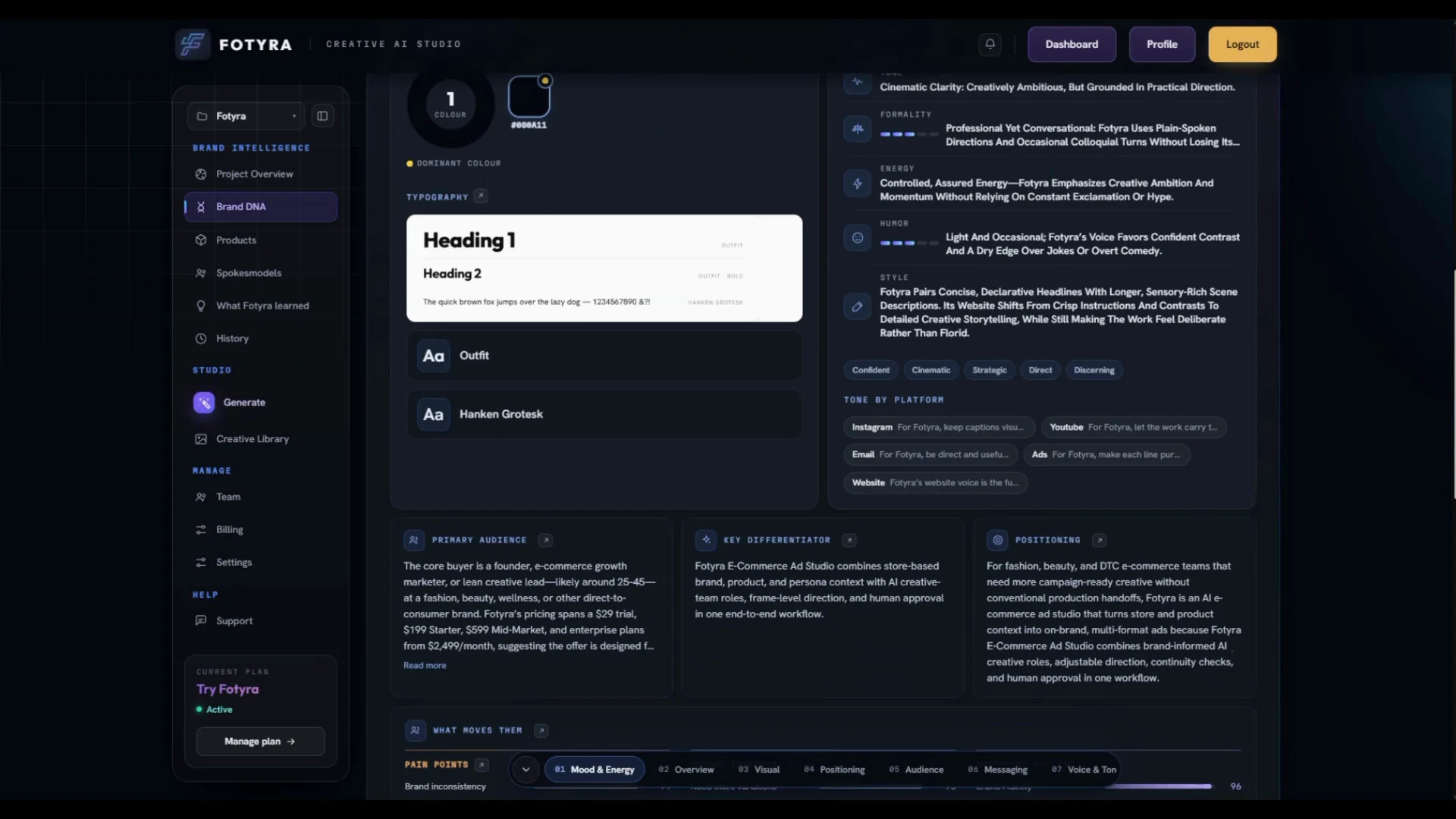
Task: Click the typography Heading 1 preview card
Action: tap(604, 268)
